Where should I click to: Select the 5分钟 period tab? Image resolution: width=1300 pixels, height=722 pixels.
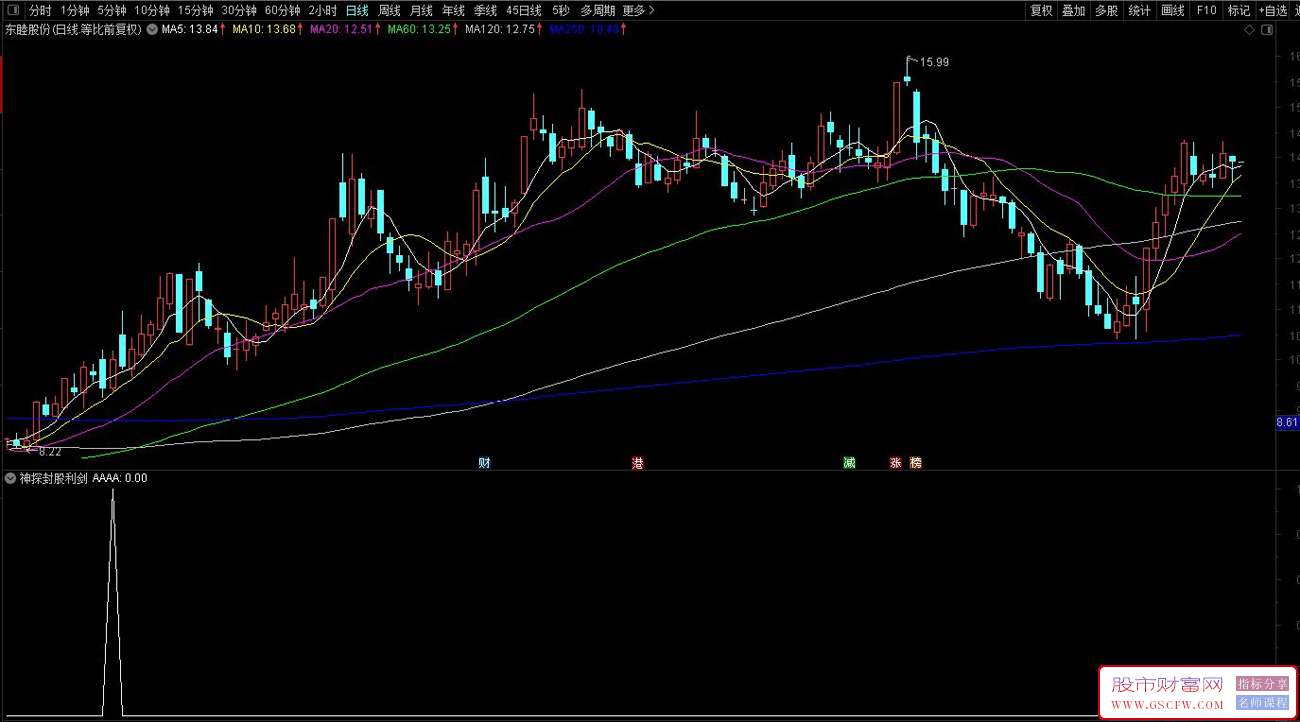[x=112, y=10]
